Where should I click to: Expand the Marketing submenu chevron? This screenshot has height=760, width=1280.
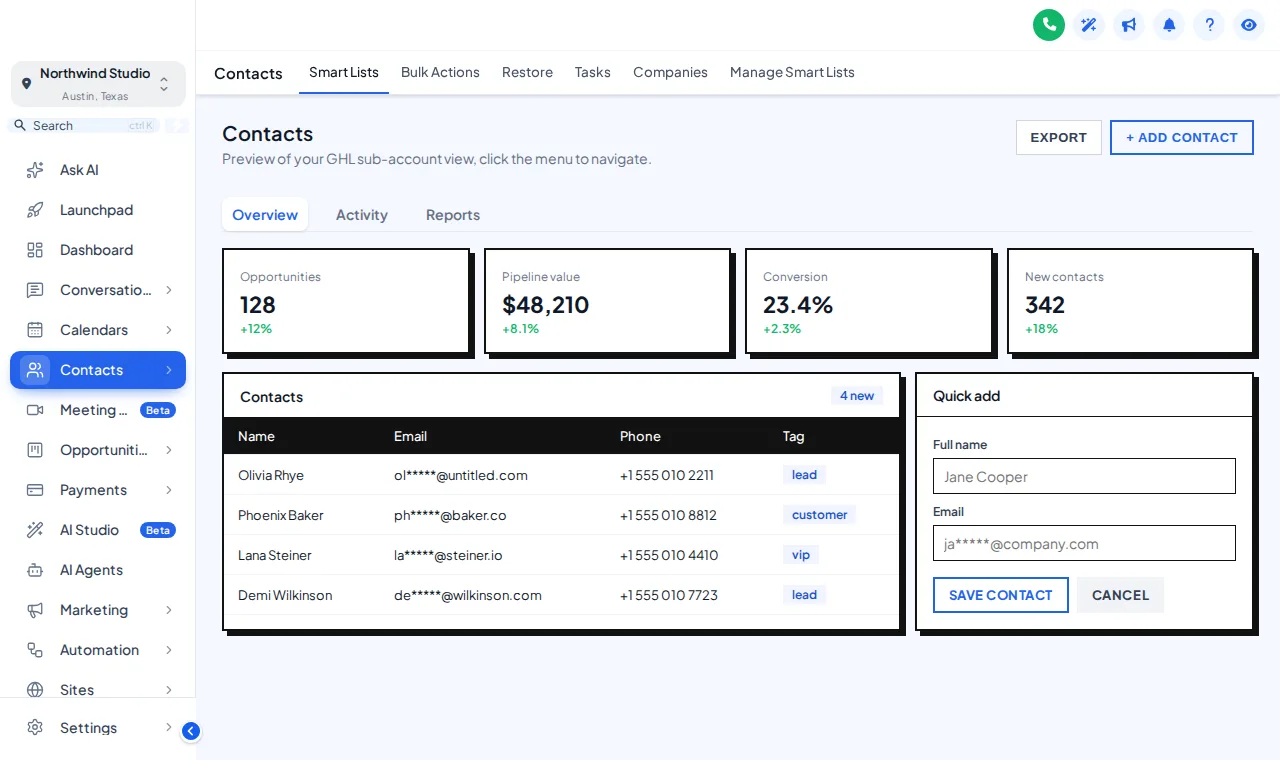169,610
